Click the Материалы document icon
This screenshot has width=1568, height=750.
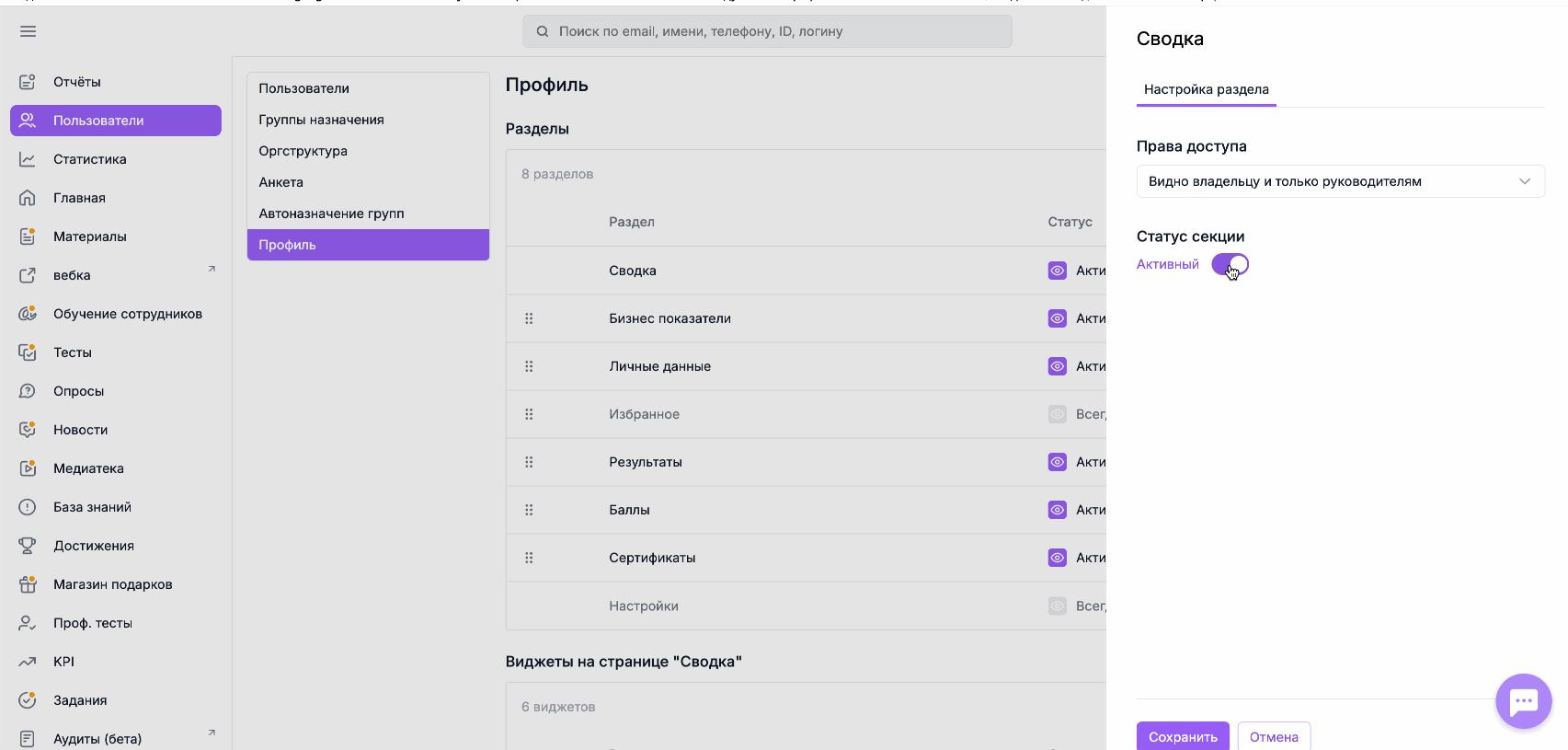pos(28,237)
